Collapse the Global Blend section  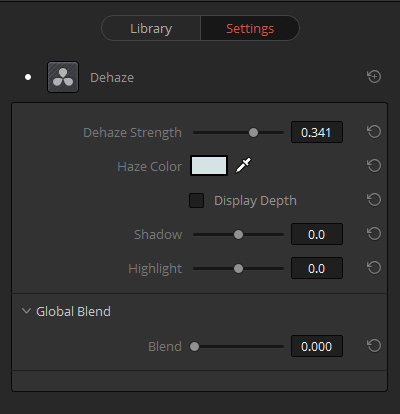pyautogui.click(x=26, y=311)
